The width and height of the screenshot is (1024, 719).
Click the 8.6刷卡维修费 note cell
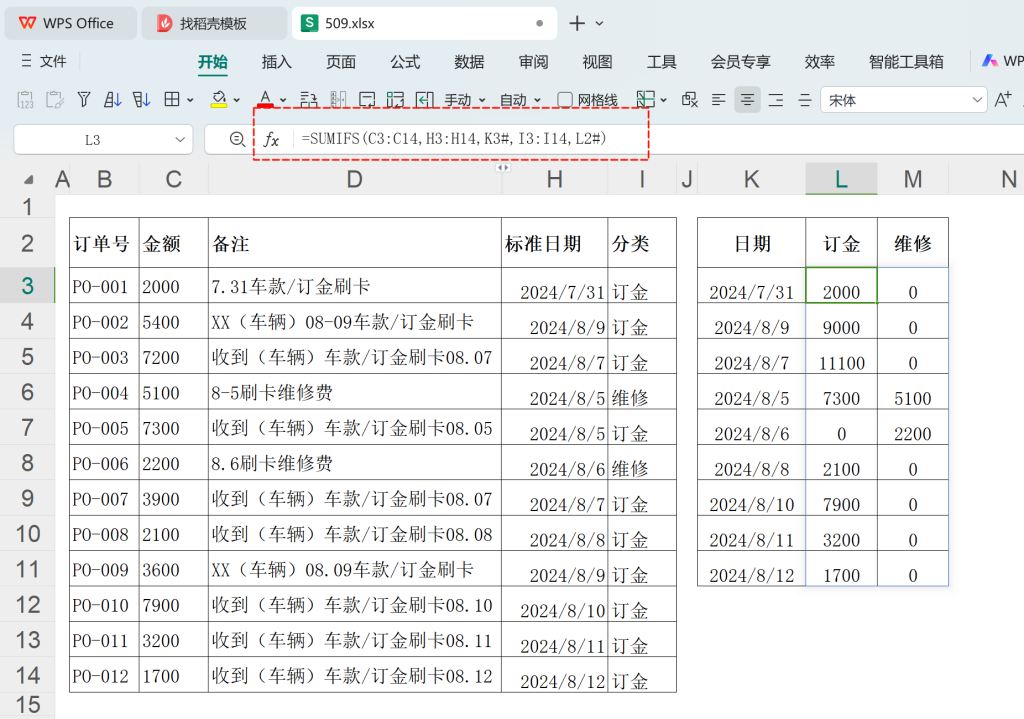tap(355, 463)
